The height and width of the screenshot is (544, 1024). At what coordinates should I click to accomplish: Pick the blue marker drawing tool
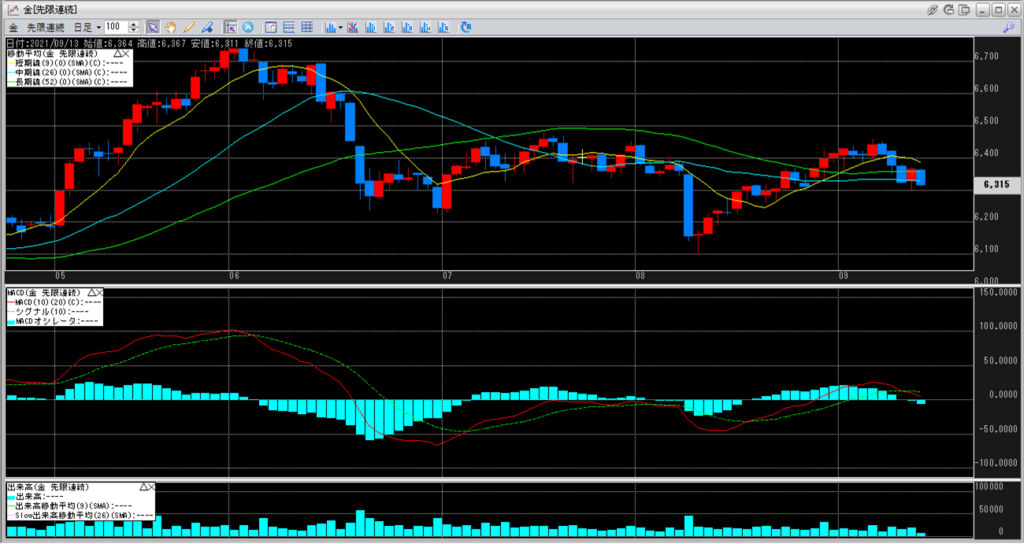[x=207, y=27]
